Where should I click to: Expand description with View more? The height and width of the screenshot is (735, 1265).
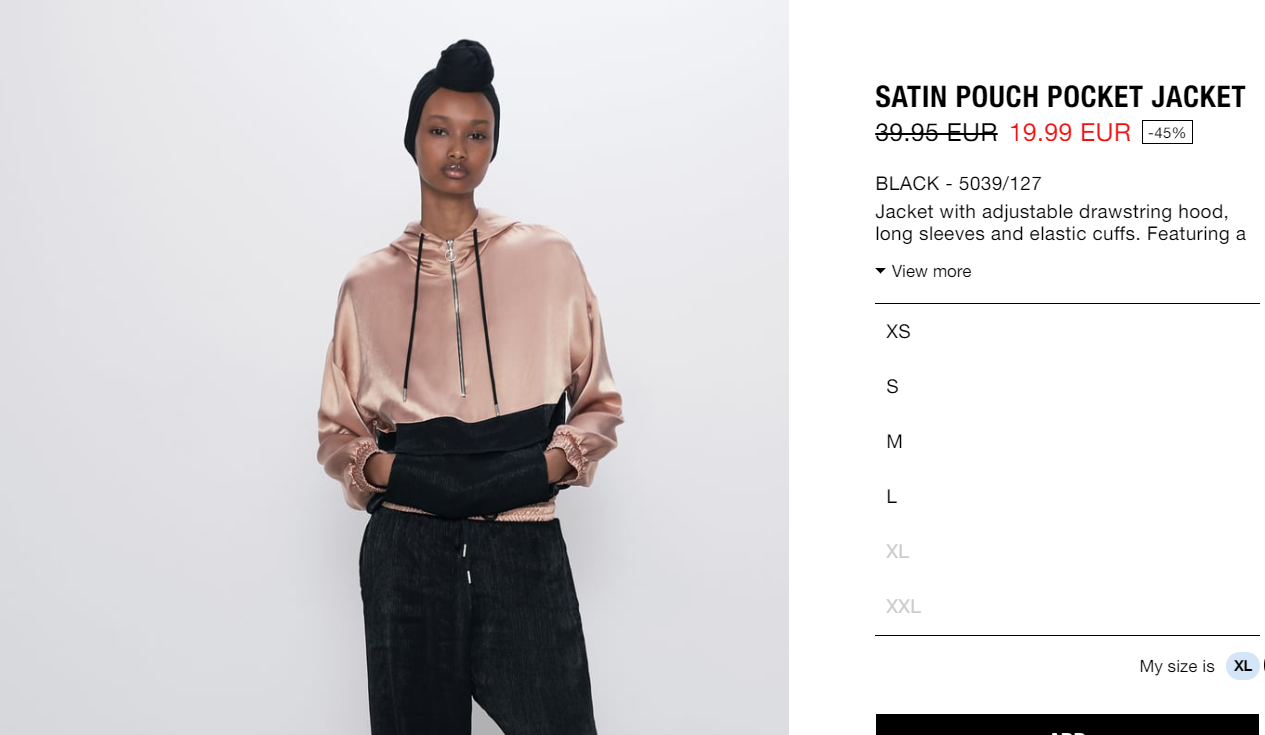(923, 271)
